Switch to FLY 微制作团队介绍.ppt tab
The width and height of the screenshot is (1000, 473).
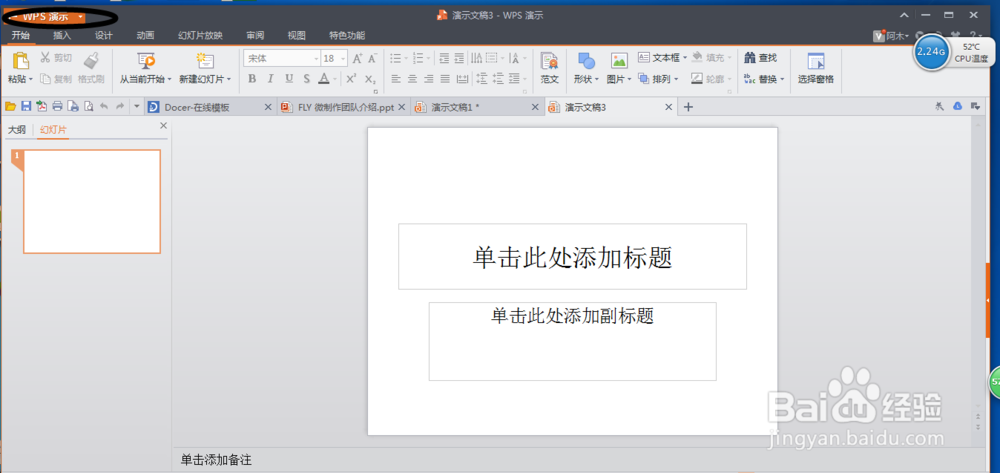coord(343,107)
